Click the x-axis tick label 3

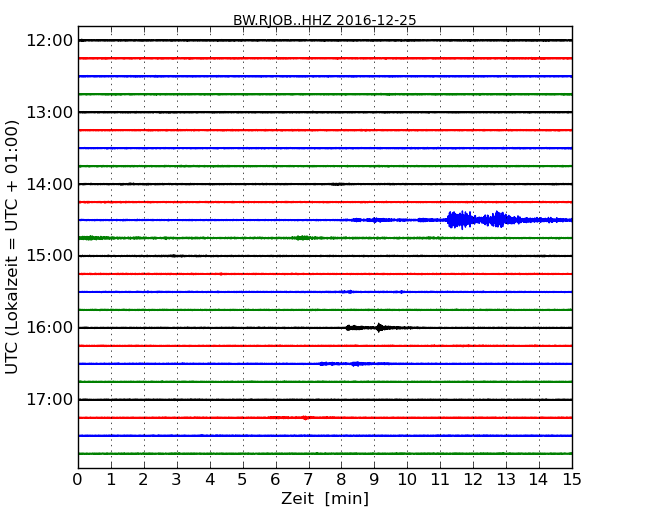click(177, 480)
